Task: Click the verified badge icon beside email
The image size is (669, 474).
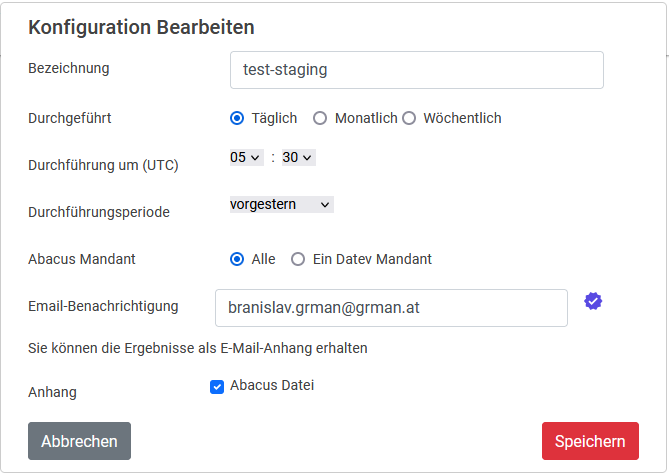Action: (x=593, y=301)
